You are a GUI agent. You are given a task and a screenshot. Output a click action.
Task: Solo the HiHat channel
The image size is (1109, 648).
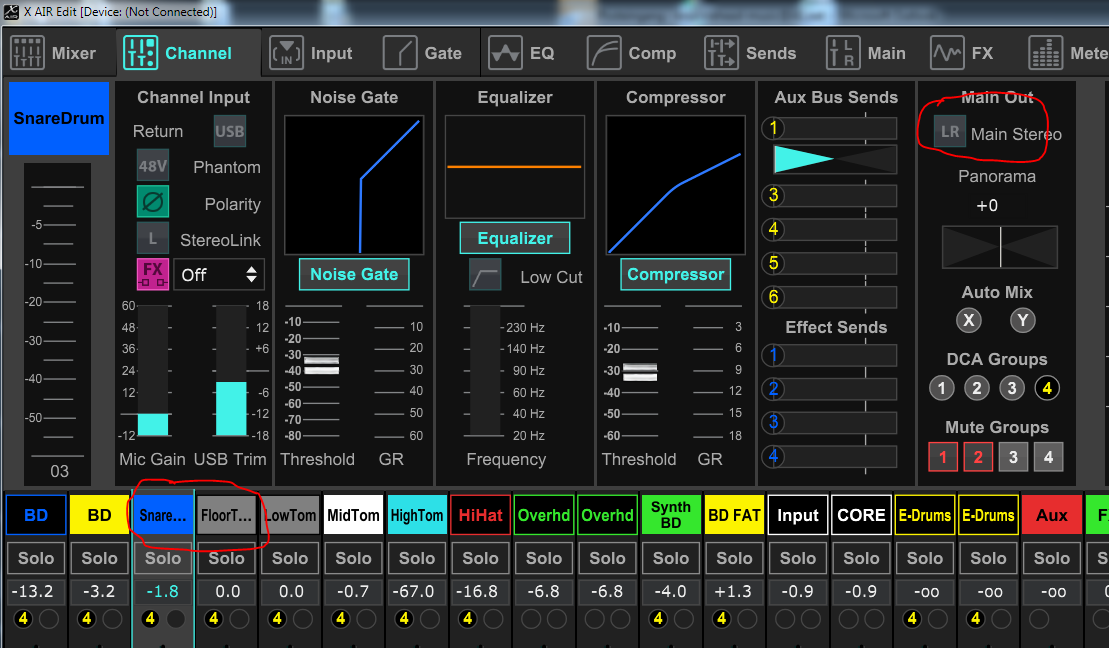coord(481,558)
